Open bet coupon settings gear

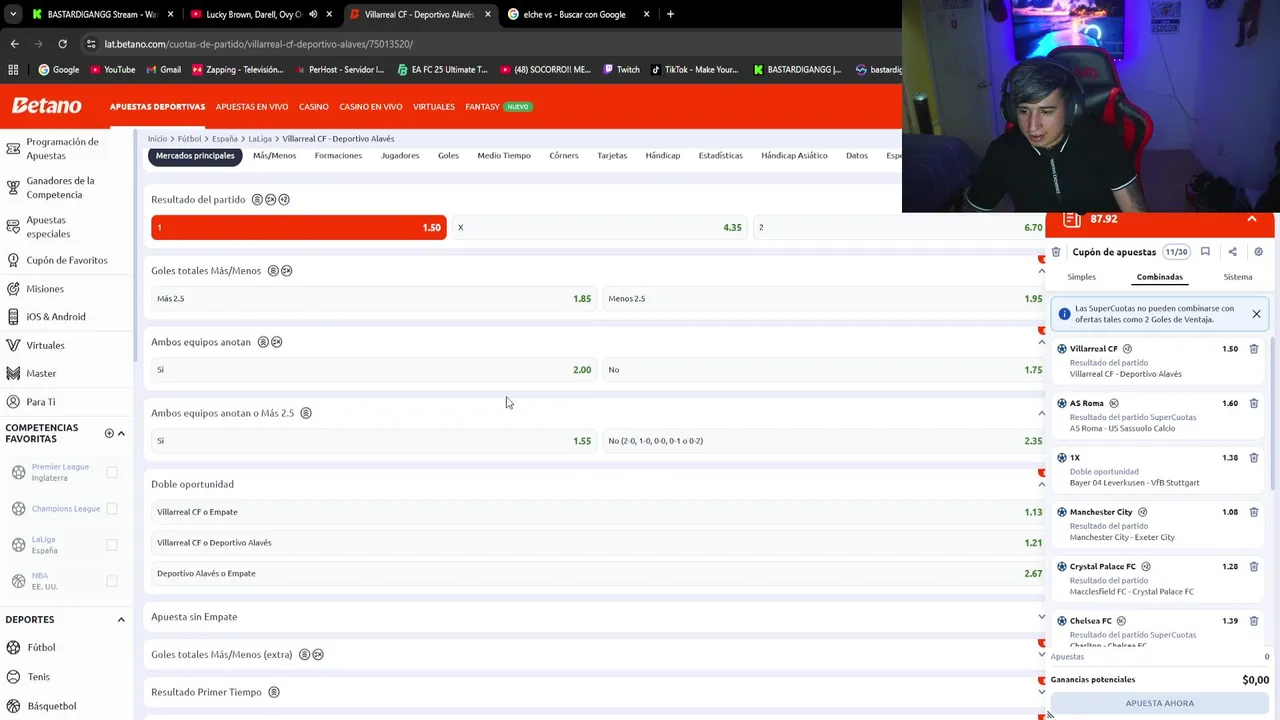point(1259,252)
